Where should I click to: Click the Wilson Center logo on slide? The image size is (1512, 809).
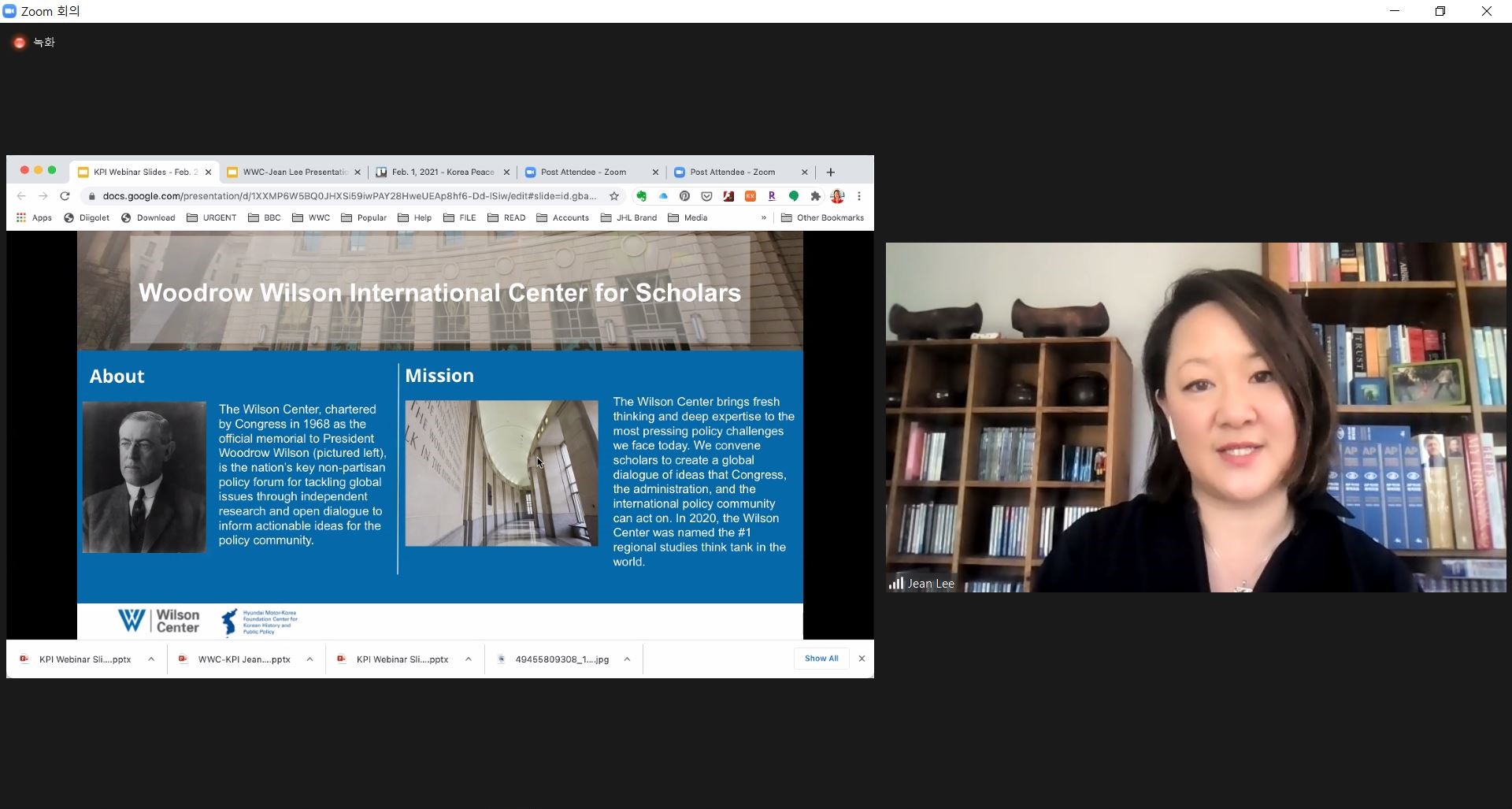tap(158, 621)
